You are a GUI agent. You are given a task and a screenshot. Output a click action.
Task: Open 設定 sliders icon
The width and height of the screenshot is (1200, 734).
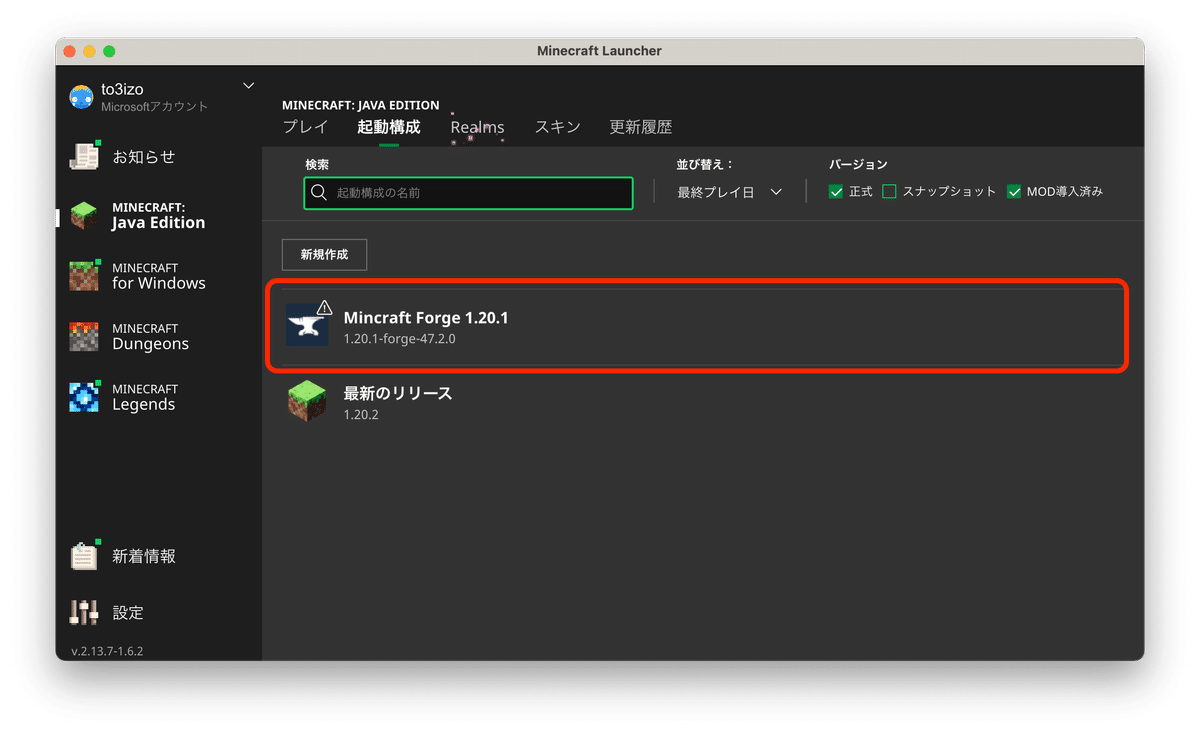[x=84, y=612]
